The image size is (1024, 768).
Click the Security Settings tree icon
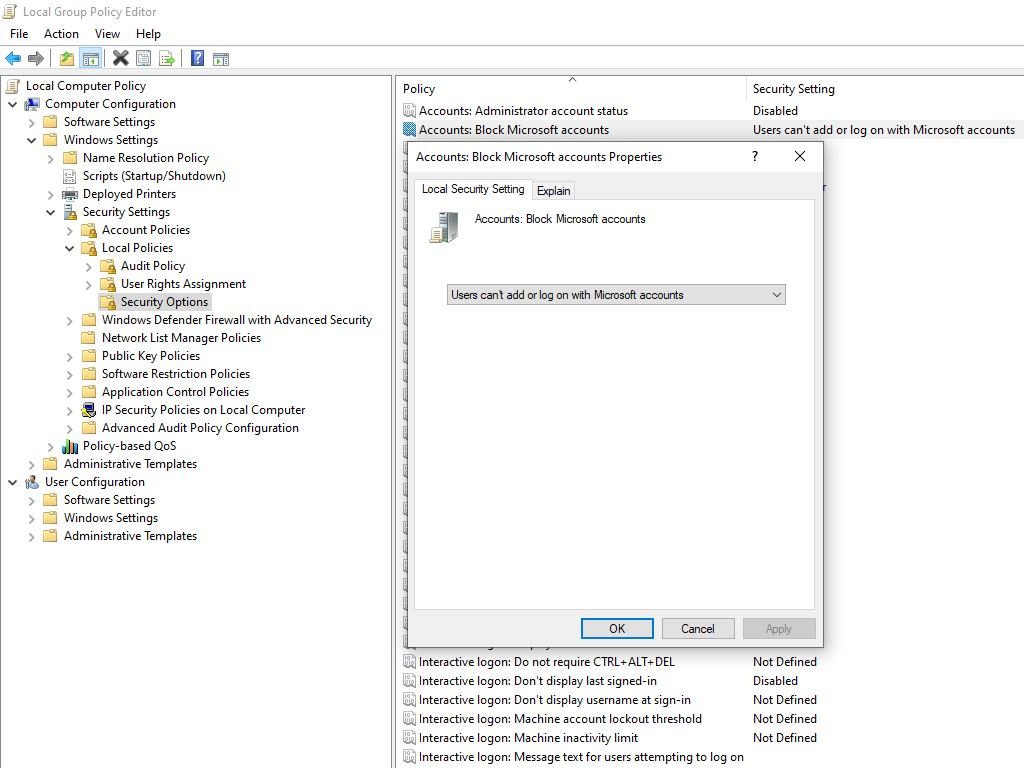tap(70, 212)
